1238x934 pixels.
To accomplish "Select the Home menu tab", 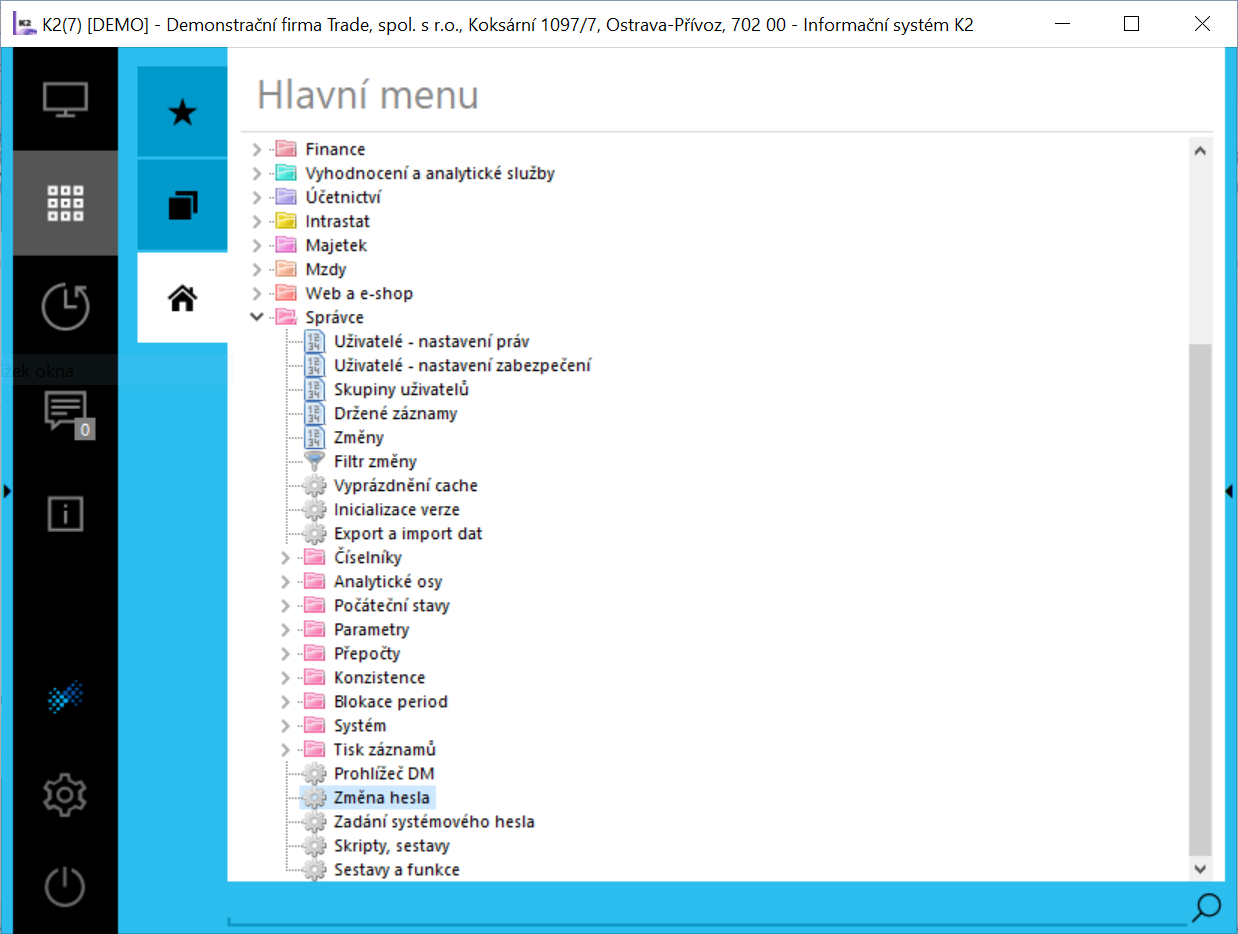I will (181, 297).
